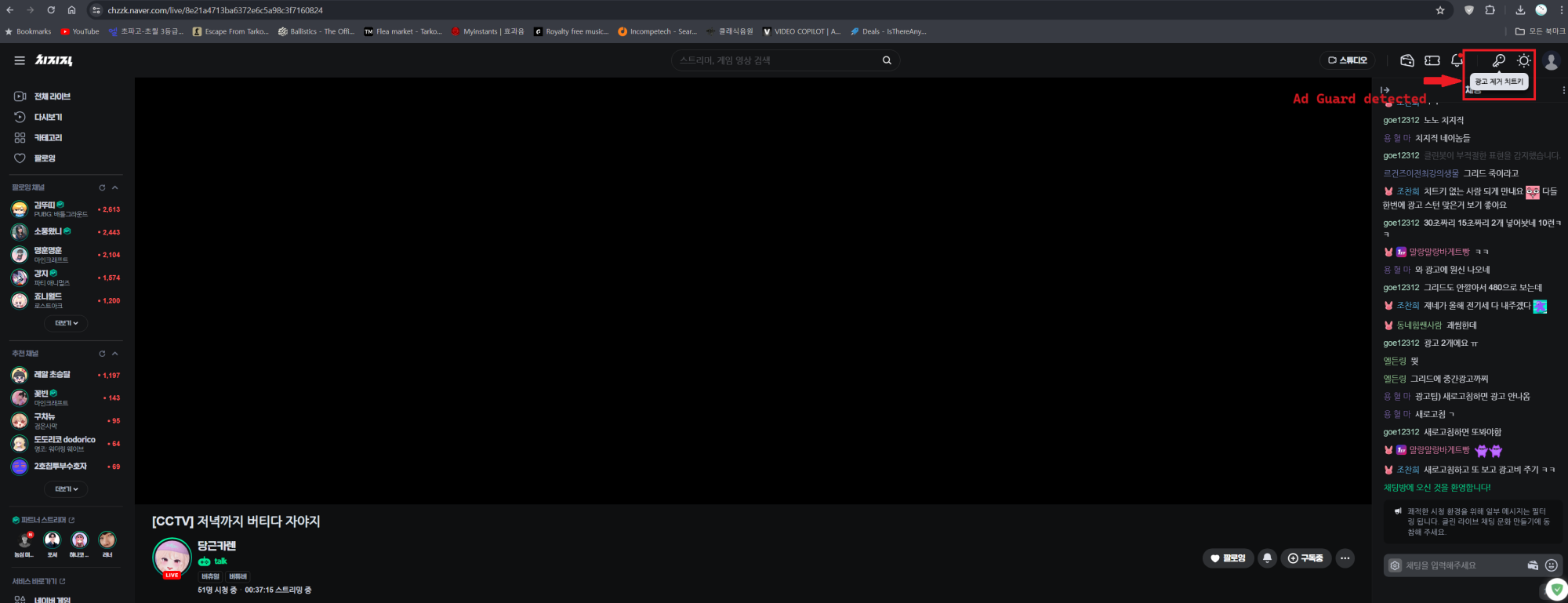Image resolution: width=1568 pixels, height=603 pixels.
Task: Click the 치지직 Chzzk logo
Action: pyautogui.click(x=53, y=60)
